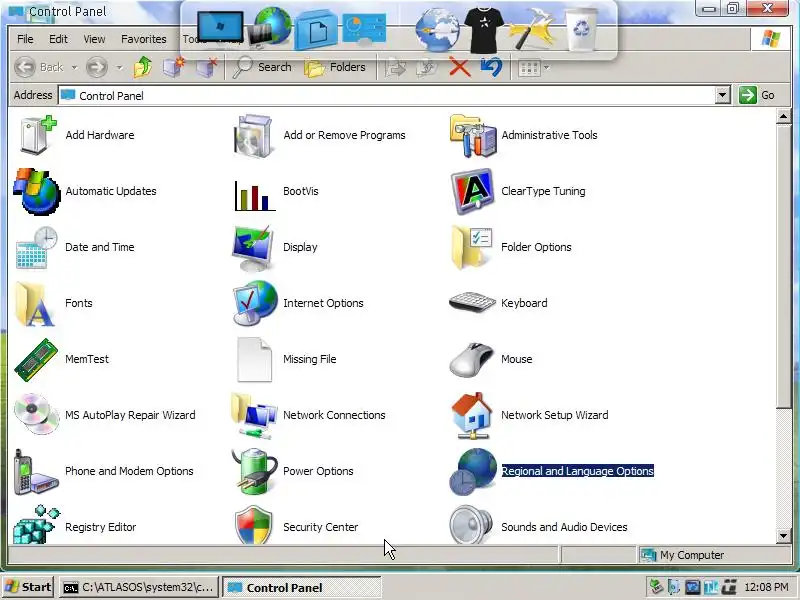The width and height of the screenshot is (800, 600).
Task: Open the Favorites menu
Action: coord(144,39)
